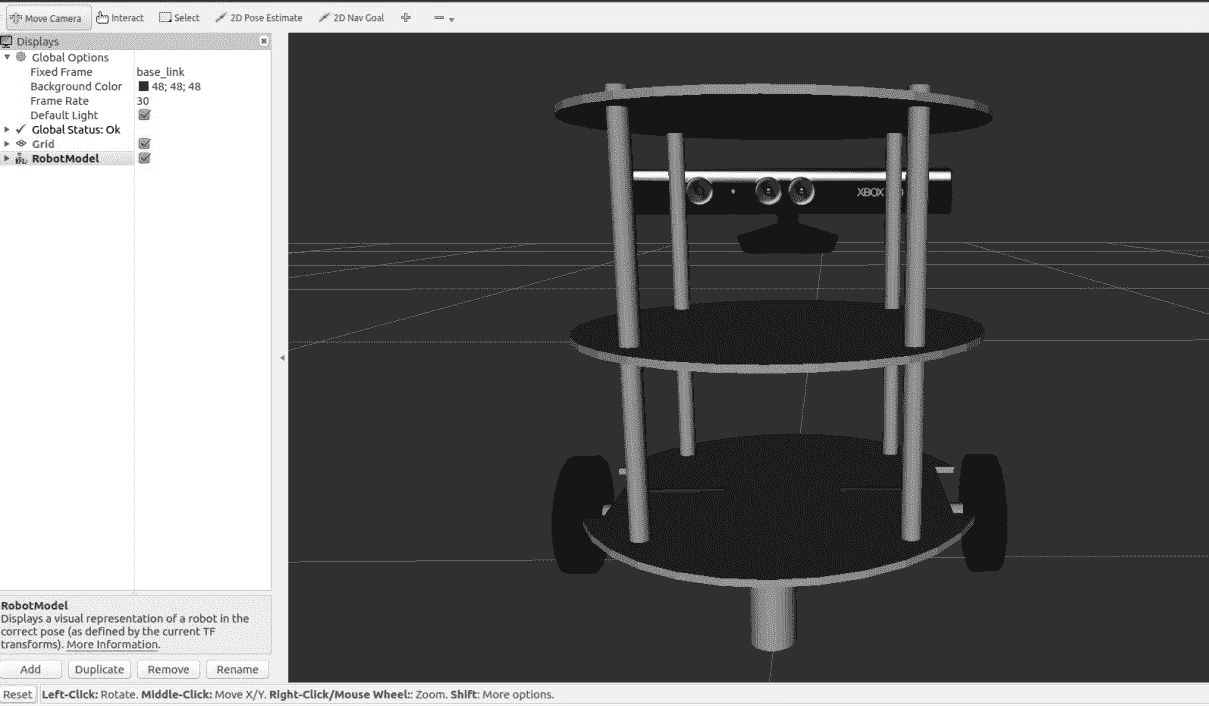Image resolution: width=1209 pixels, height=706 pixels.
Task: Close the Displays panel
Action: click(264, 41)
